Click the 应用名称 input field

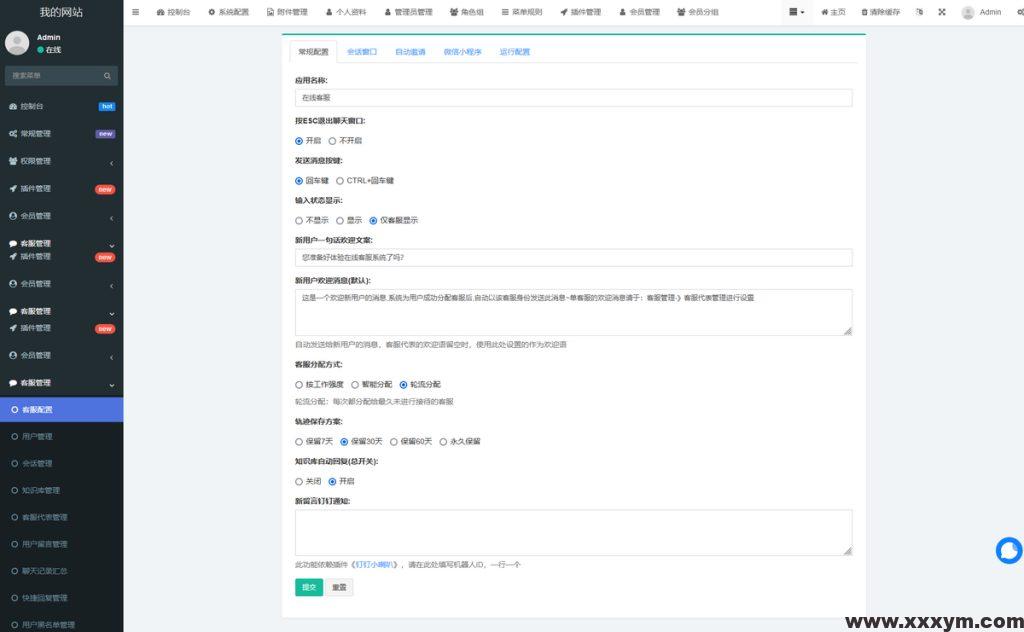pos(573,98)
